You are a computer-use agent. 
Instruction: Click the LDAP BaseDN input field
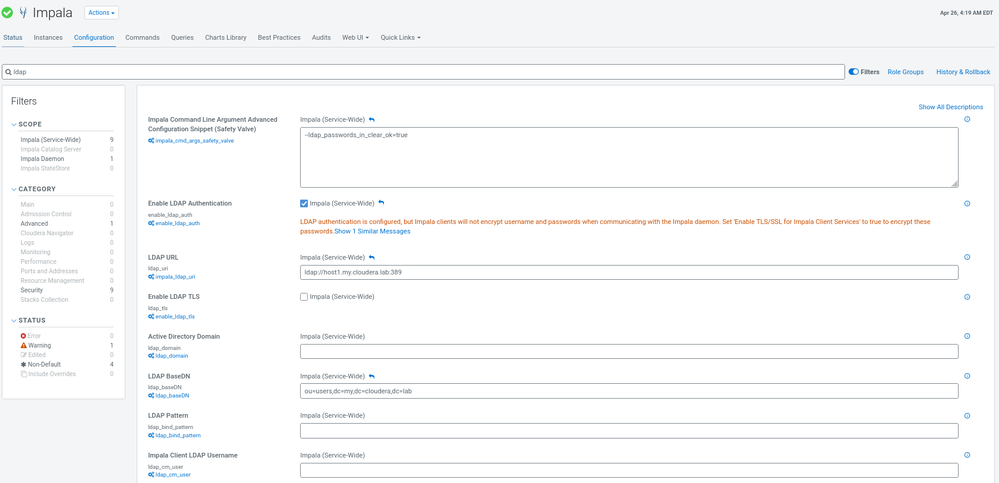point(629,391)
